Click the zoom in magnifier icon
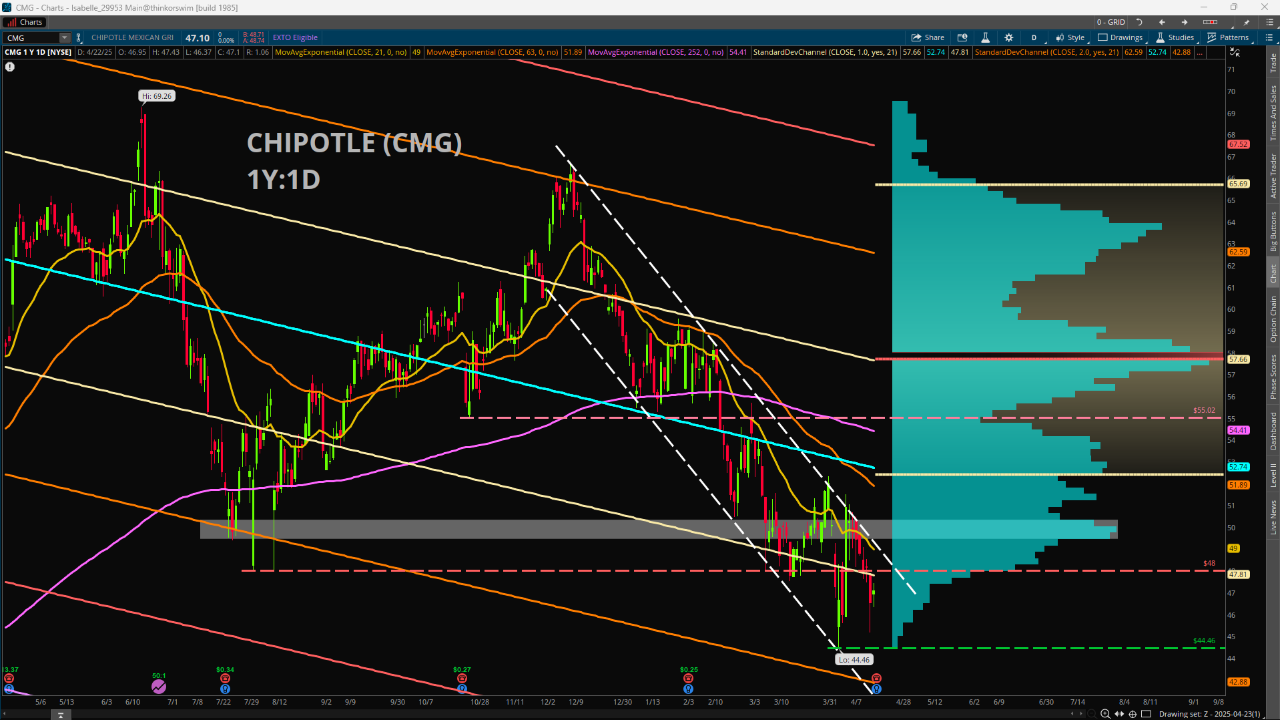1280x720 pixels. click(1104, 713)
